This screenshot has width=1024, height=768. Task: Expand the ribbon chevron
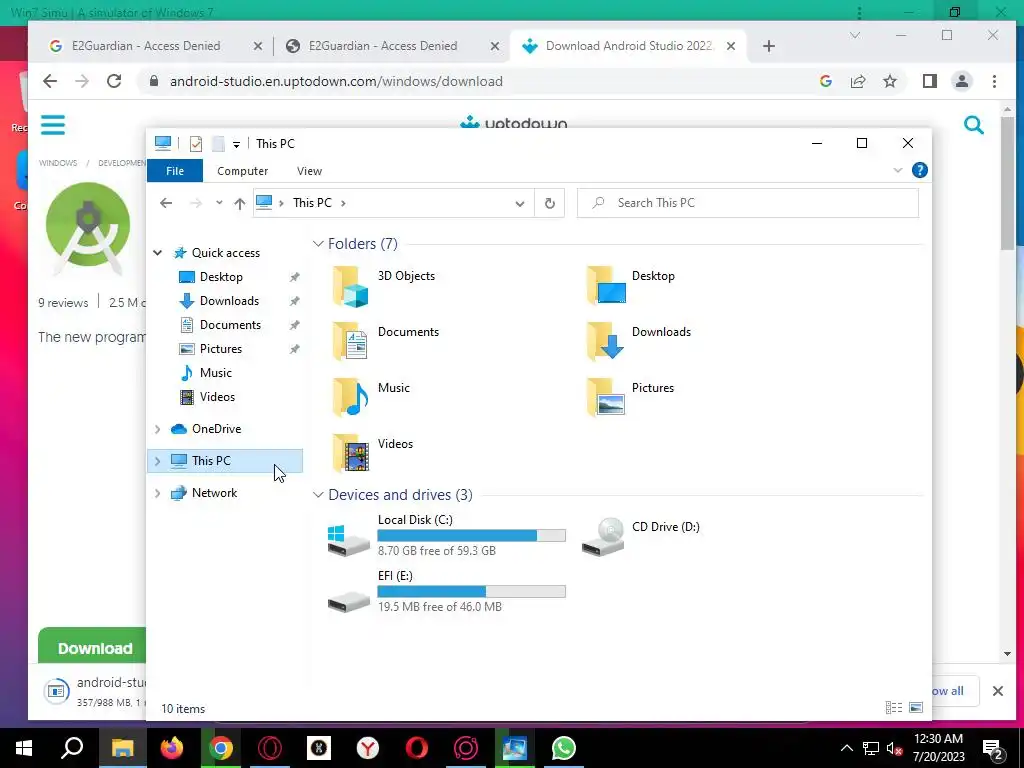click(898, 170)
